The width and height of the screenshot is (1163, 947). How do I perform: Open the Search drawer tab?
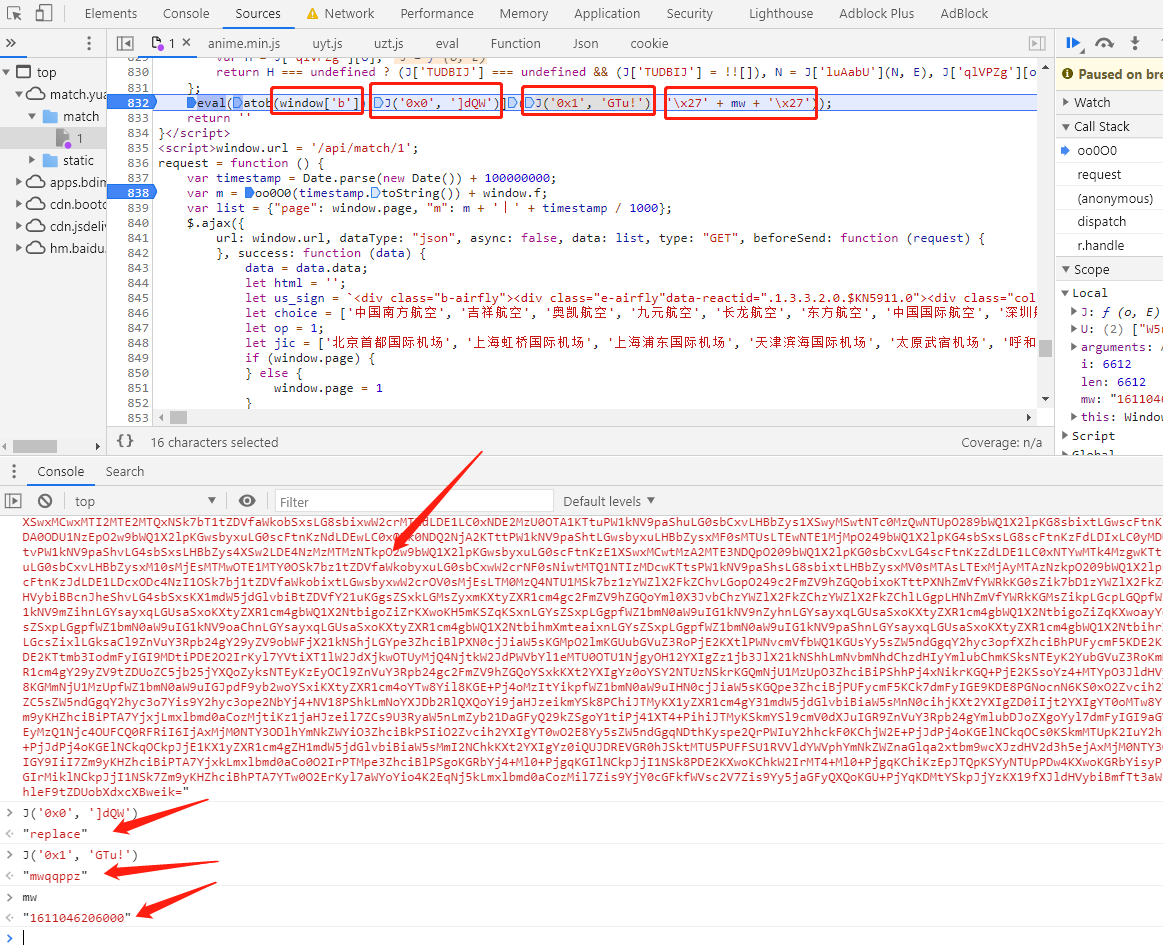coord(125,471)
